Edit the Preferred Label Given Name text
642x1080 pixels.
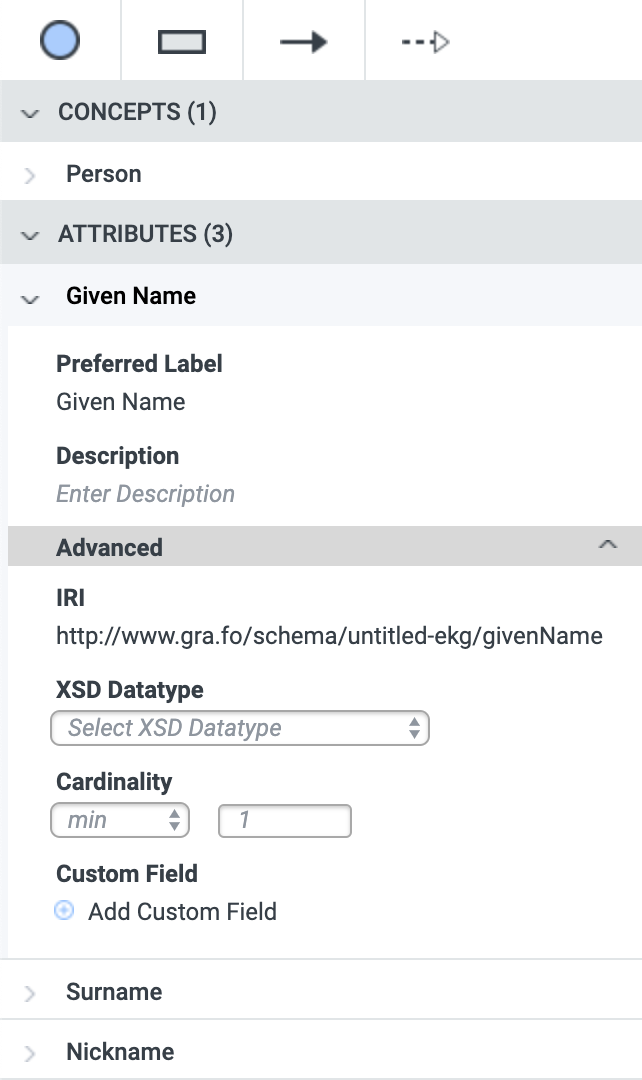(x=121, y=402)
